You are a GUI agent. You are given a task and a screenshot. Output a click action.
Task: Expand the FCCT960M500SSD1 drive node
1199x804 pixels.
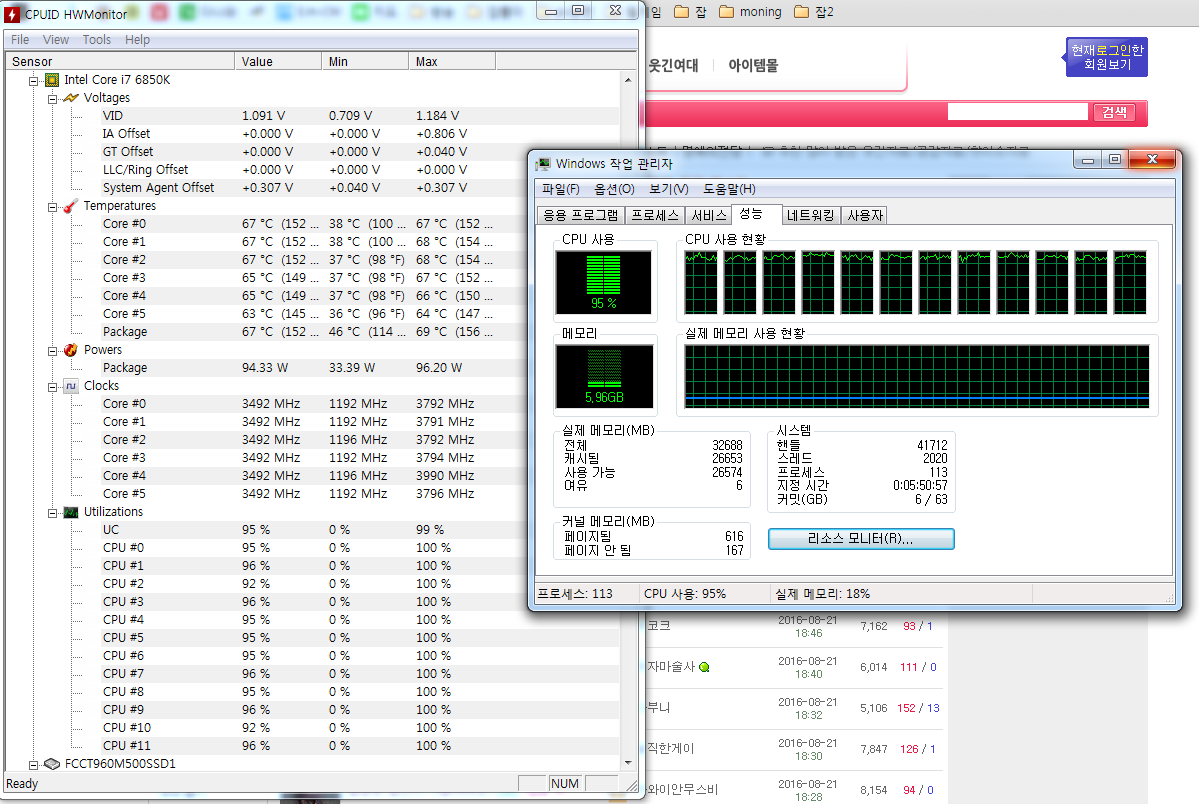pyautogui.click(x=33, y=764)
